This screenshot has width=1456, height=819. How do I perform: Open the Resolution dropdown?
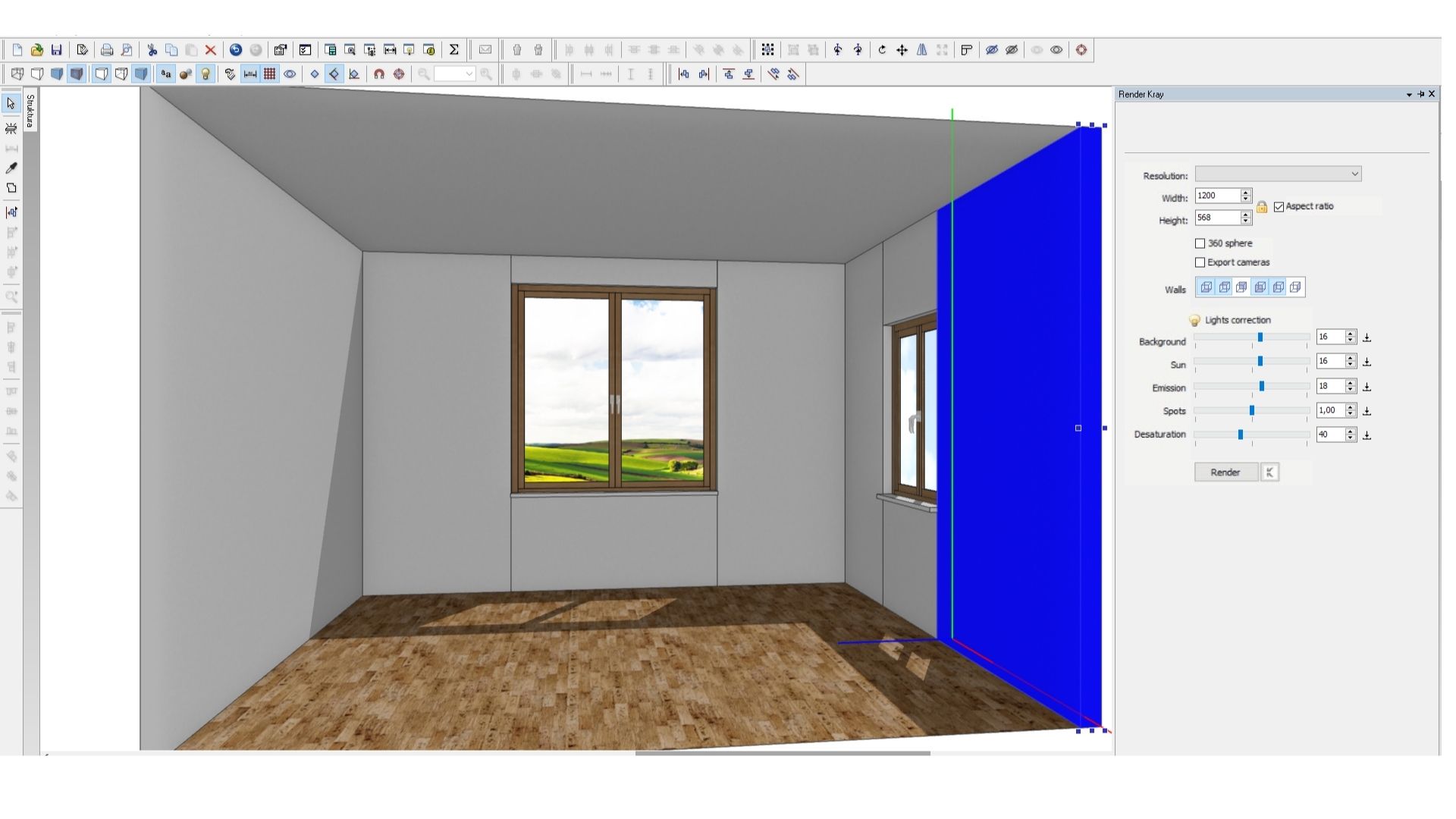click(1278, 174)
